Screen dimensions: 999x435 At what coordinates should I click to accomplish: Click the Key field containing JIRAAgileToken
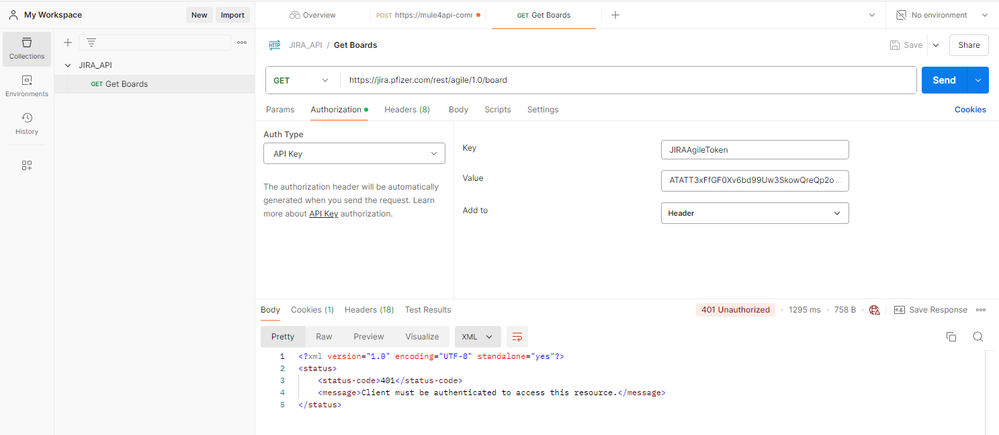pos(755,150)
